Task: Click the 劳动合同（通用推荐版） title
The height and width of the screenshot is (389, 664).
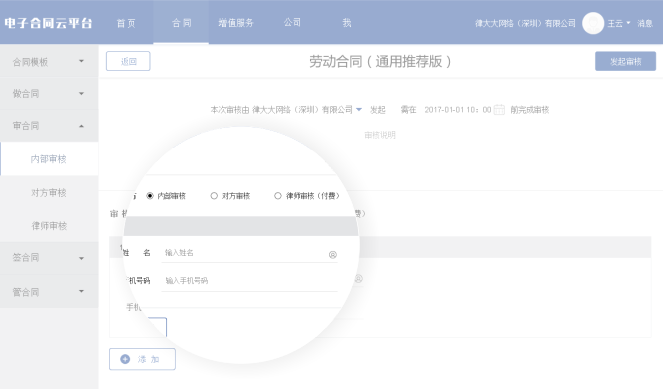Action: 380,61
